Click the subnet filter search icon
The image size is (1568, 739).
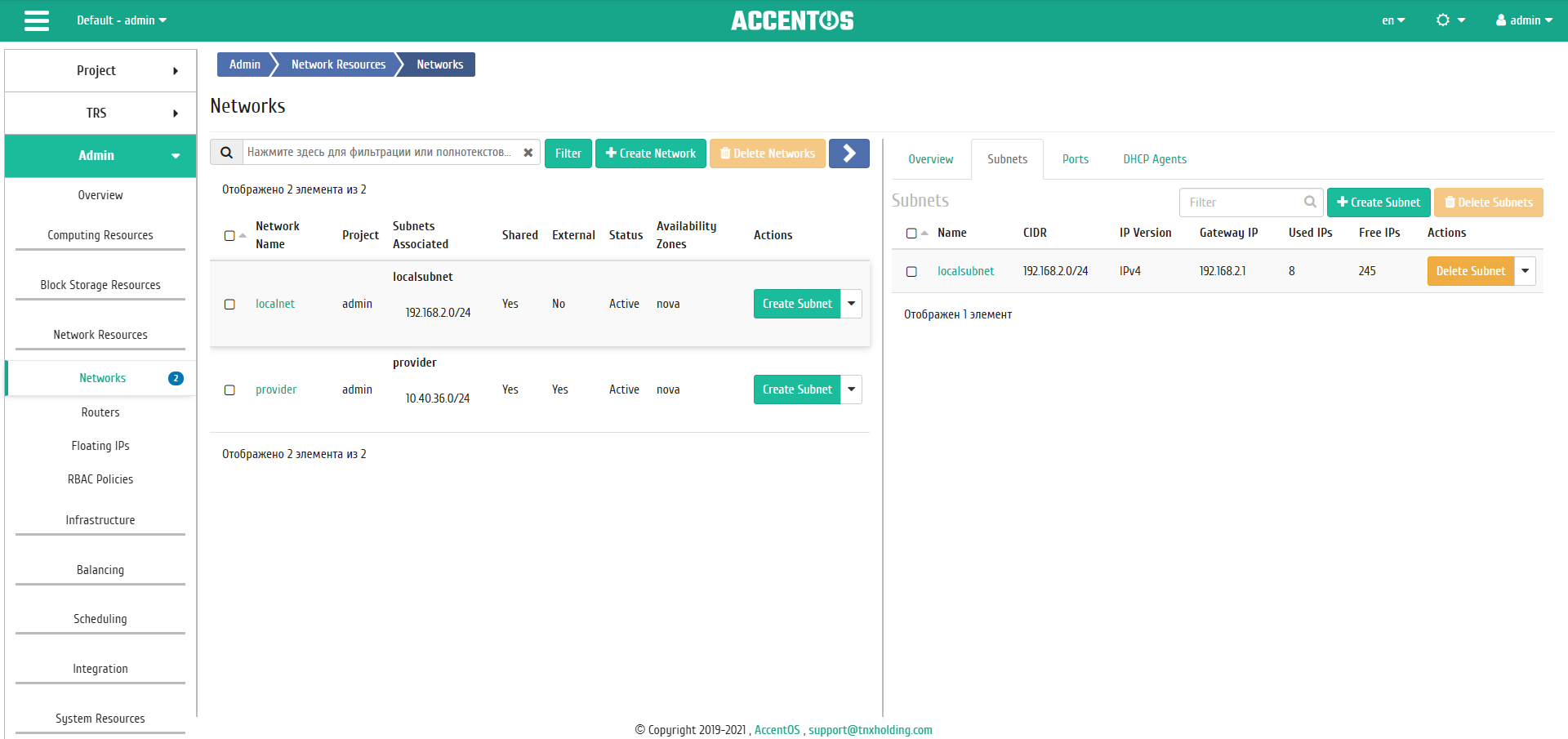[1310, 202]
